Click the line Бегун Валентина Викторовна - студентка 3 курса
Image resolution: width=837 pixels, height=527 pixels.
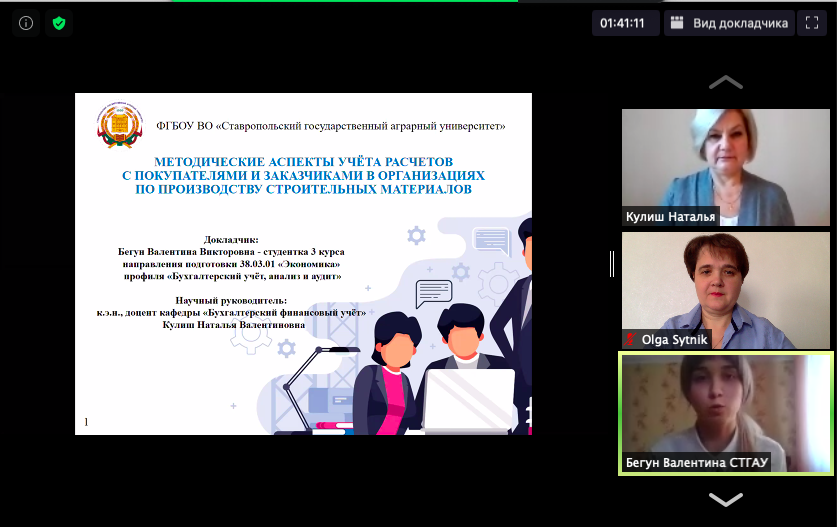click(x=231, y=251)
